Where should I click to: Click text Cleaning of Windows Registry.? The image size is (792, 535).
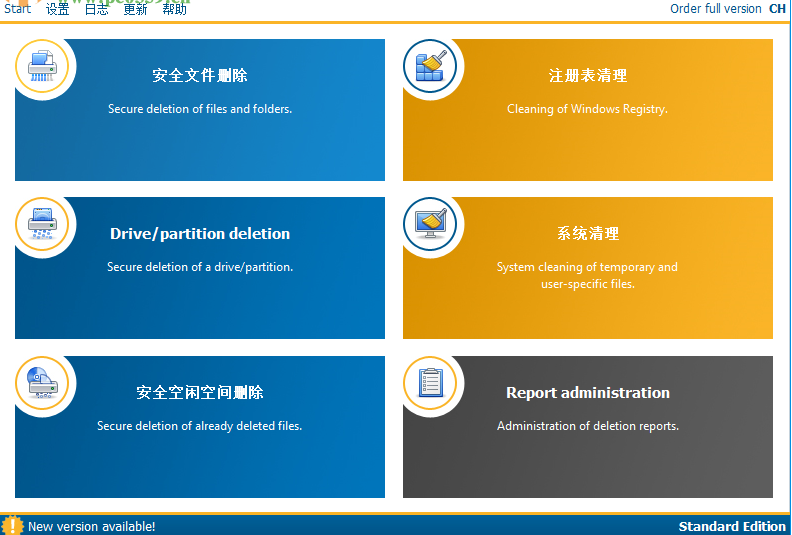tap(587, 109)
